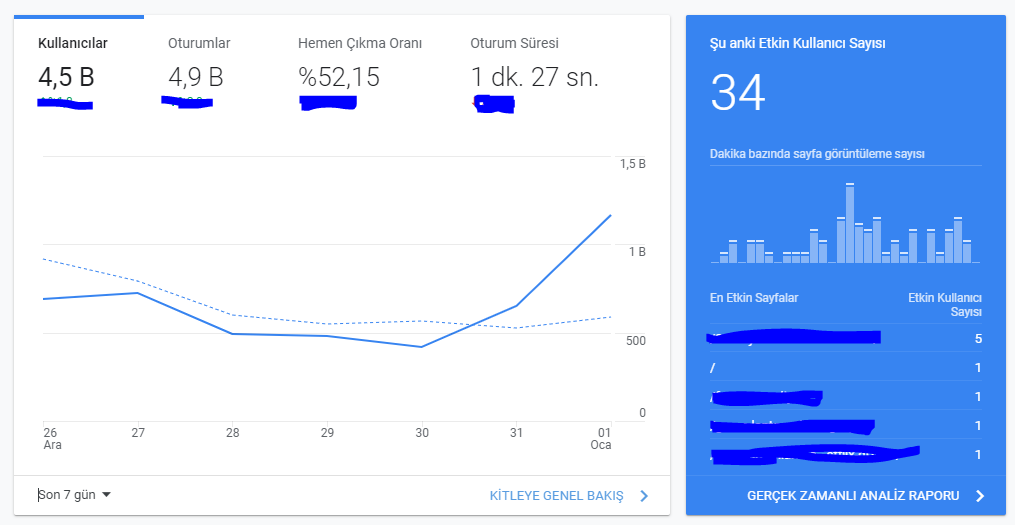Click the dropdown arrow beside Son 7 gün
This screenshot has width=1015, height=525.
107,495
